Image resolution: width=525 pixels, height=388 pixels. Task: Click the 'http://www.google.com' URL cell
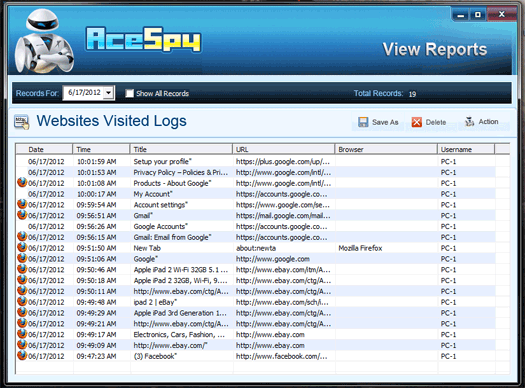tap(273, 259)
